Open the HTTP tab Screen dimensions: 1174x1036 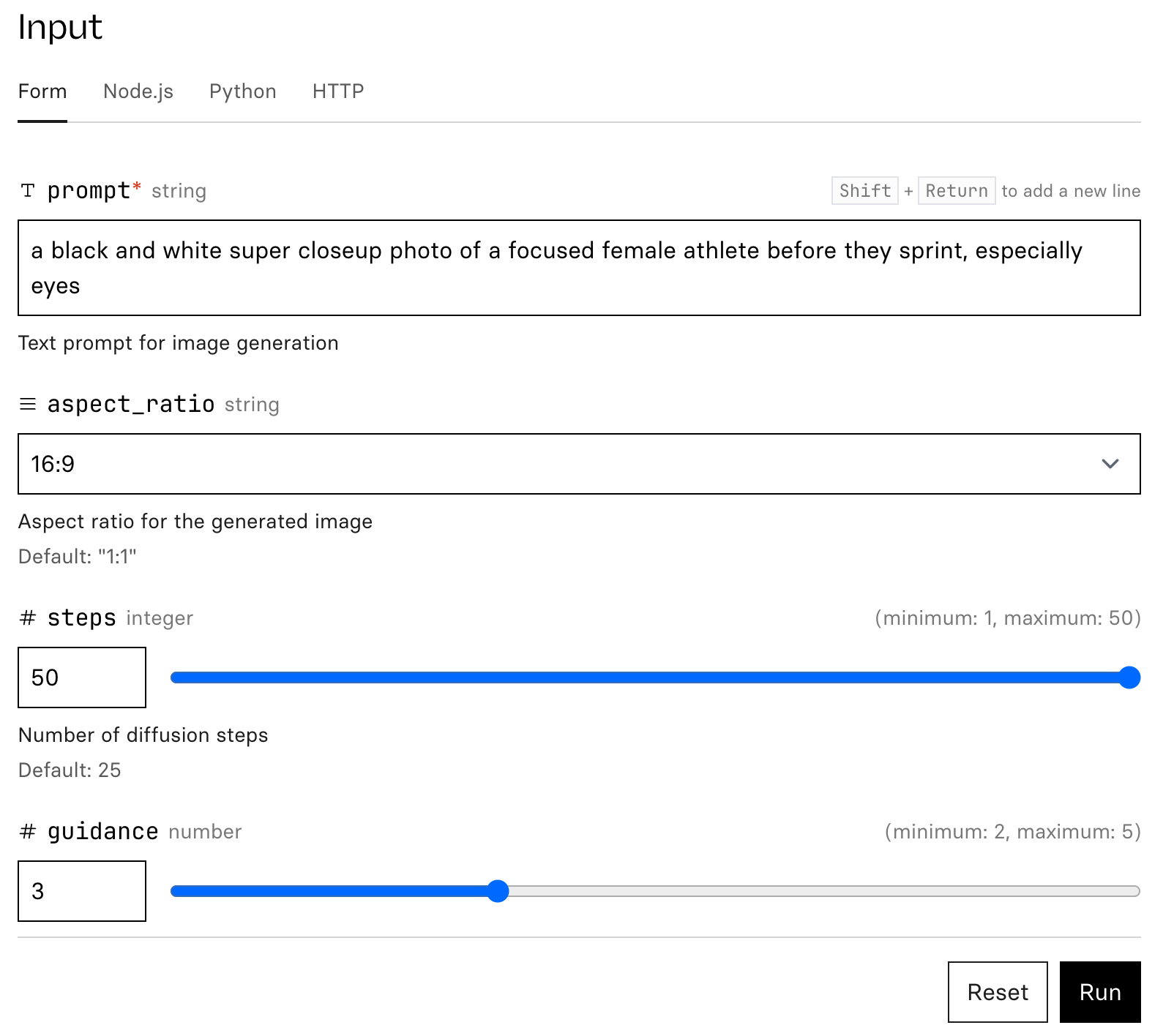click(x=338, y=91)
